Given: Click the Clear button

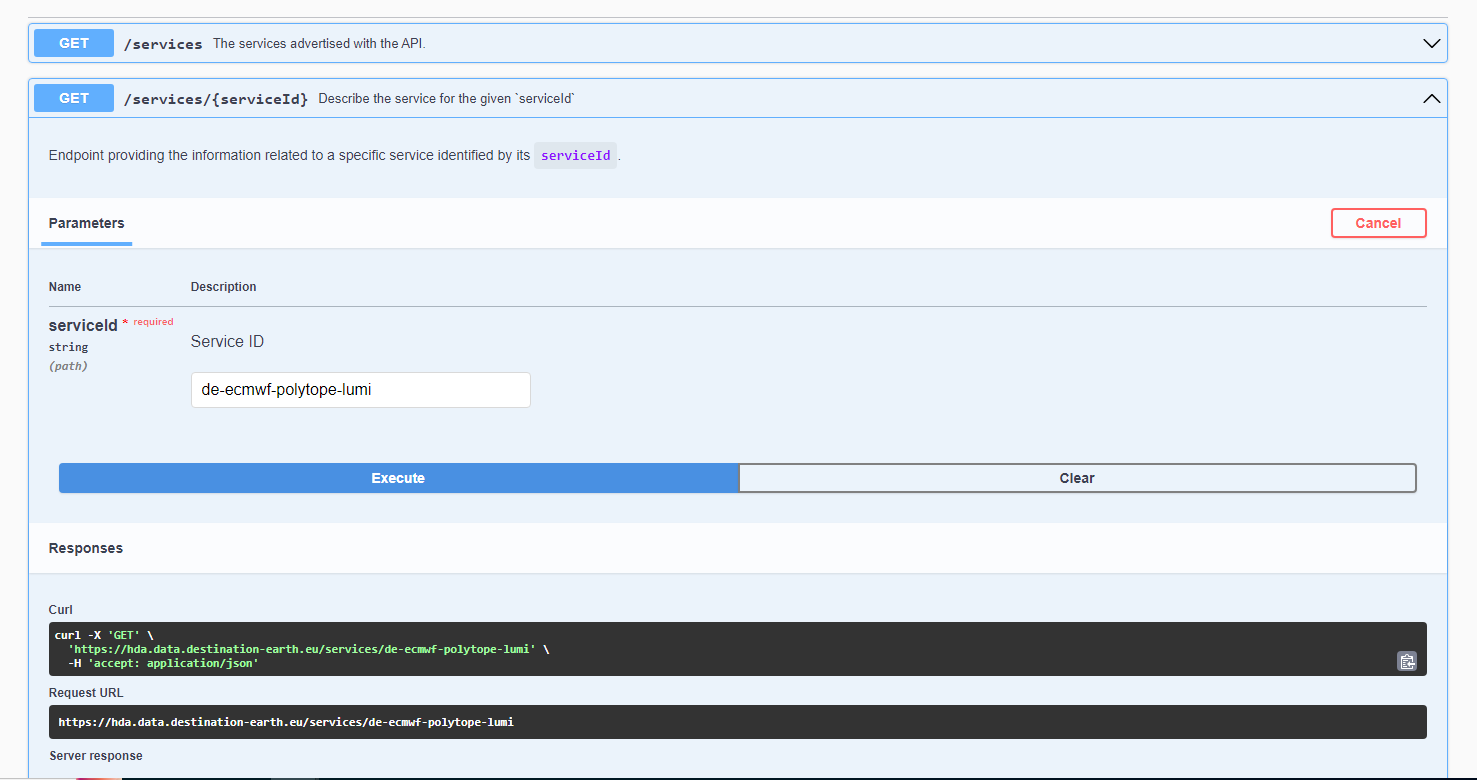Looking at the screenshot, I should pos(1077,478).
